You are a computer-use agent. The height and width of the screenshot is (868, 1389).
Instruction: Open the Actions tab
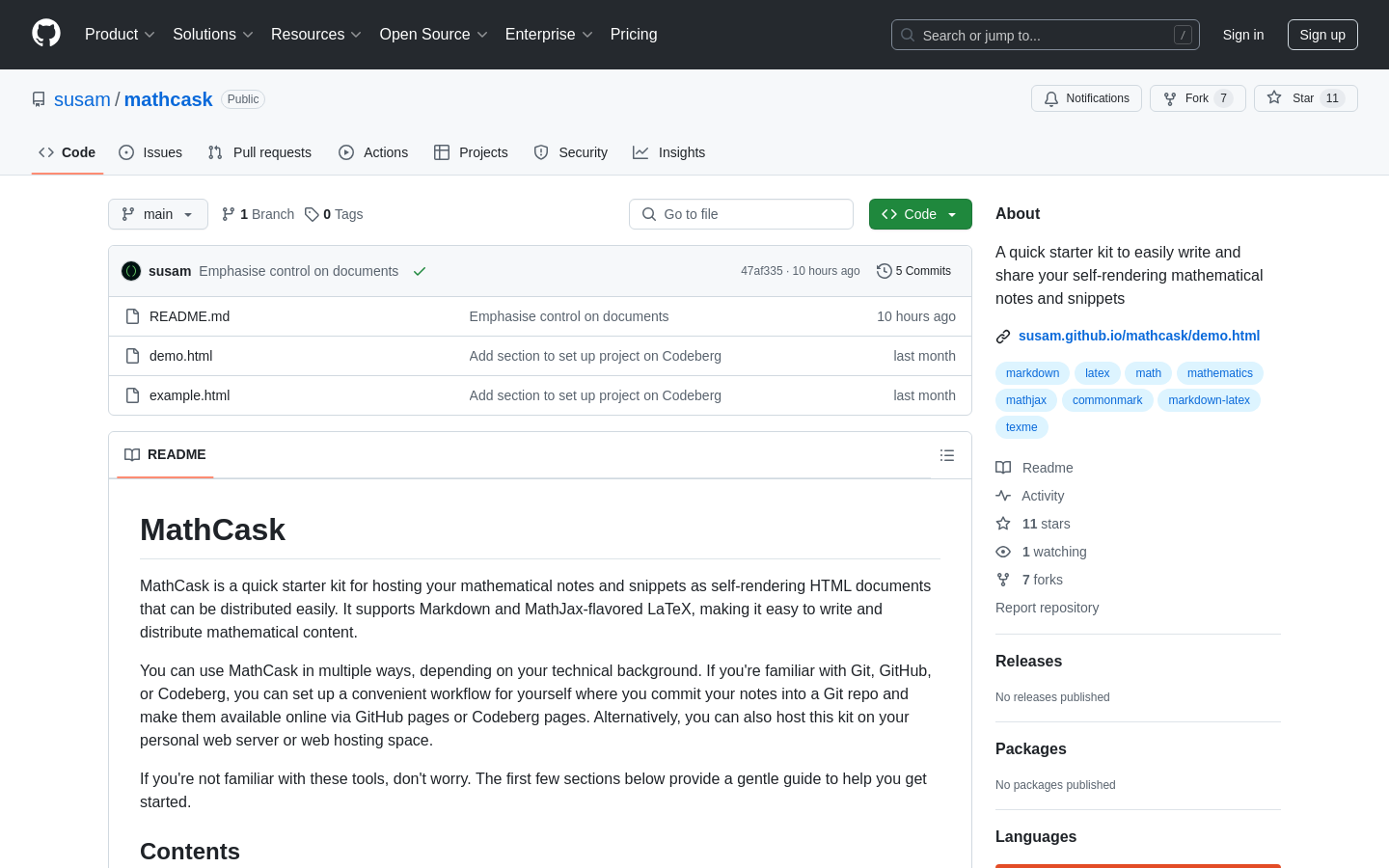373,152
